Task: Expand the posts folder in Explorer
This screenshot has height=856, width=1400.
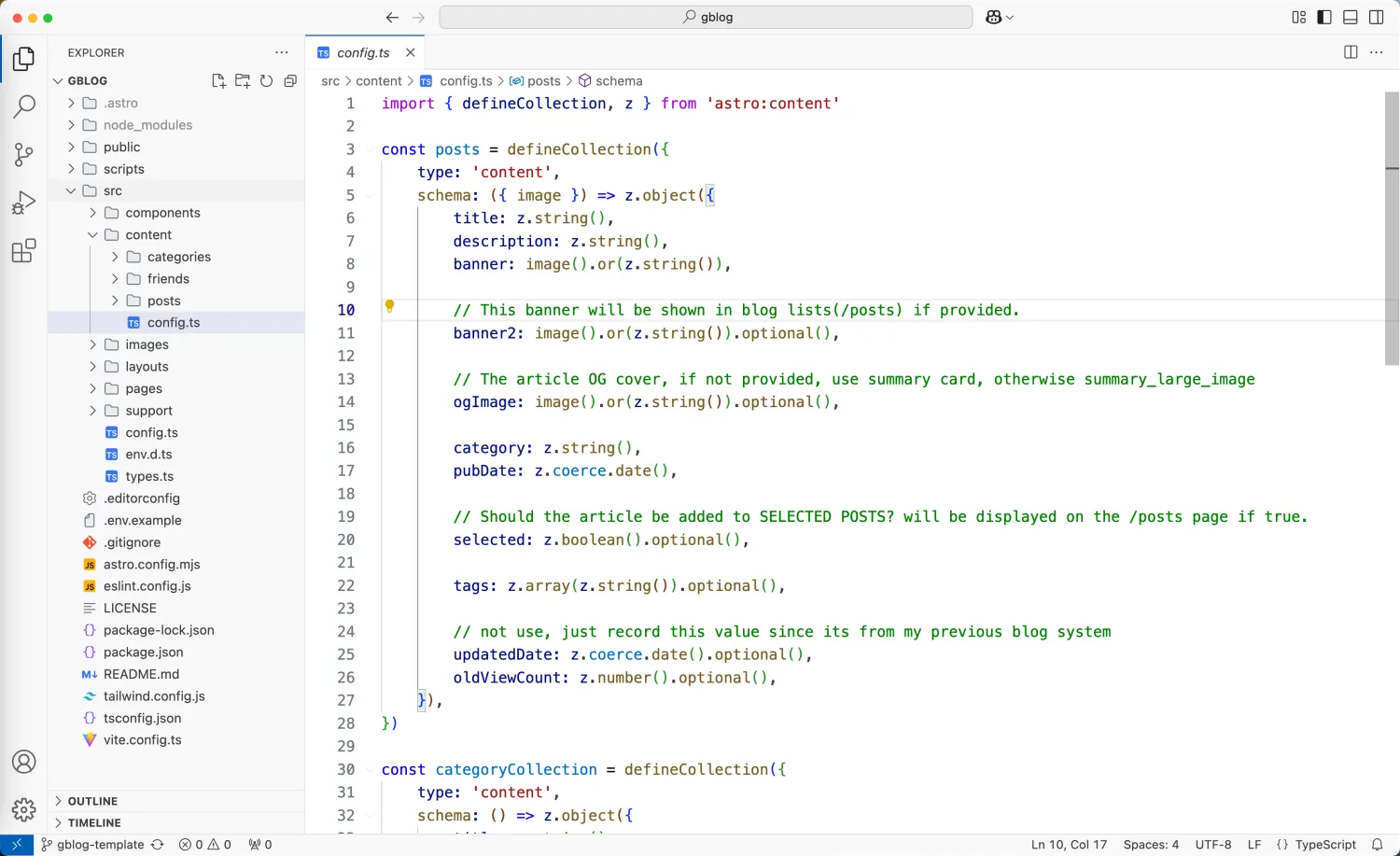Action: click(163, 301)
